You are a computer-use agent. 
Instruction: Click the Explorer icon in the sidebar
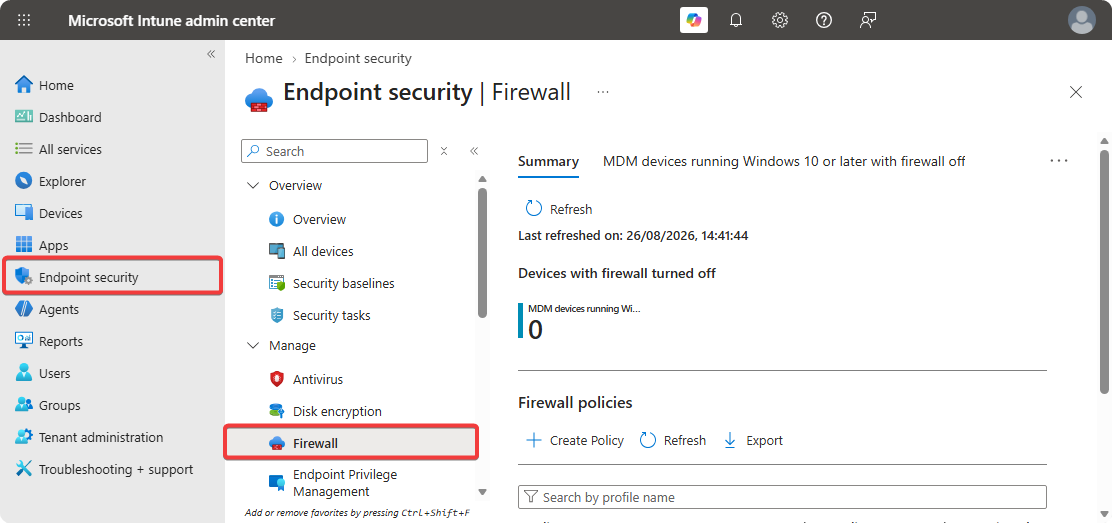coord(24,181)
